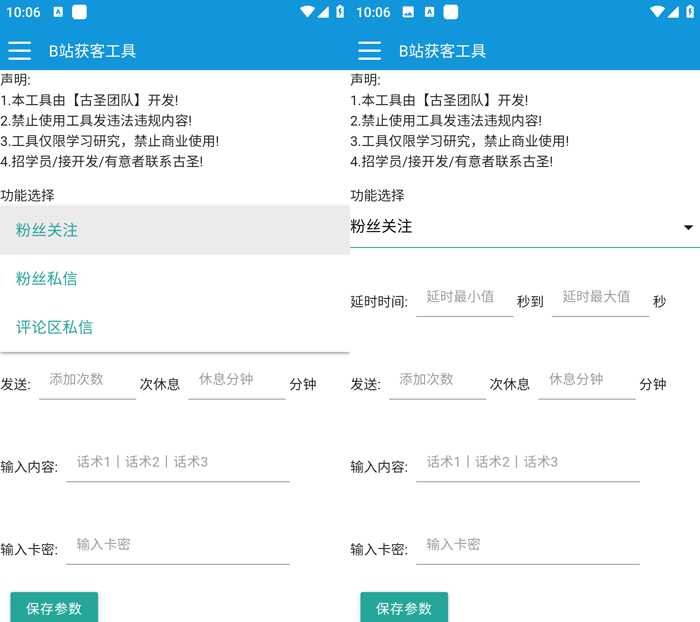Image resolution: width=700 pixels, height=622 pixels.
Task: Tap the 输入卡密 field on the right screen
Action: tap(528, 546)
